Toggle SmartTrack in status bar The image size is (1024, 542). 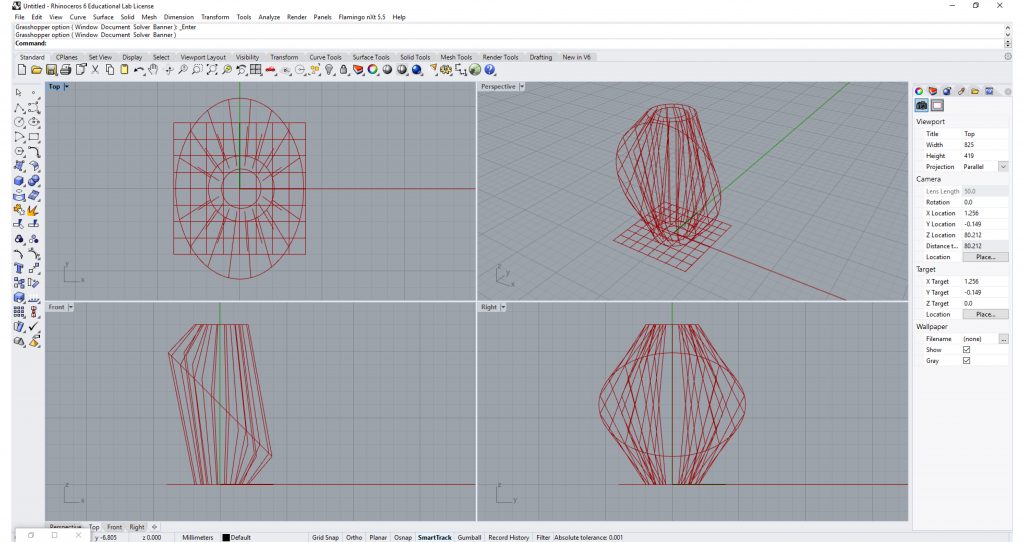pos(435,537)
